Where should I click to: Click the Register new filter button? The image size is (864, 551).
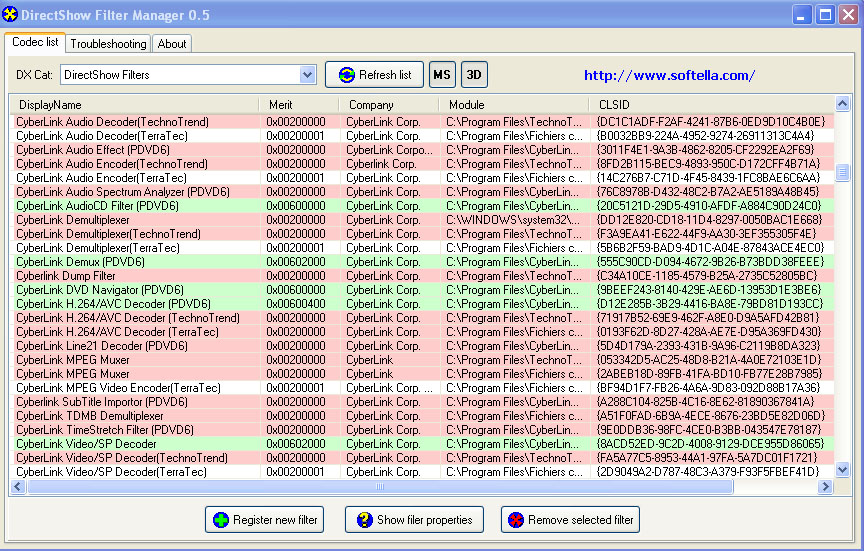(x=264, y=520)
